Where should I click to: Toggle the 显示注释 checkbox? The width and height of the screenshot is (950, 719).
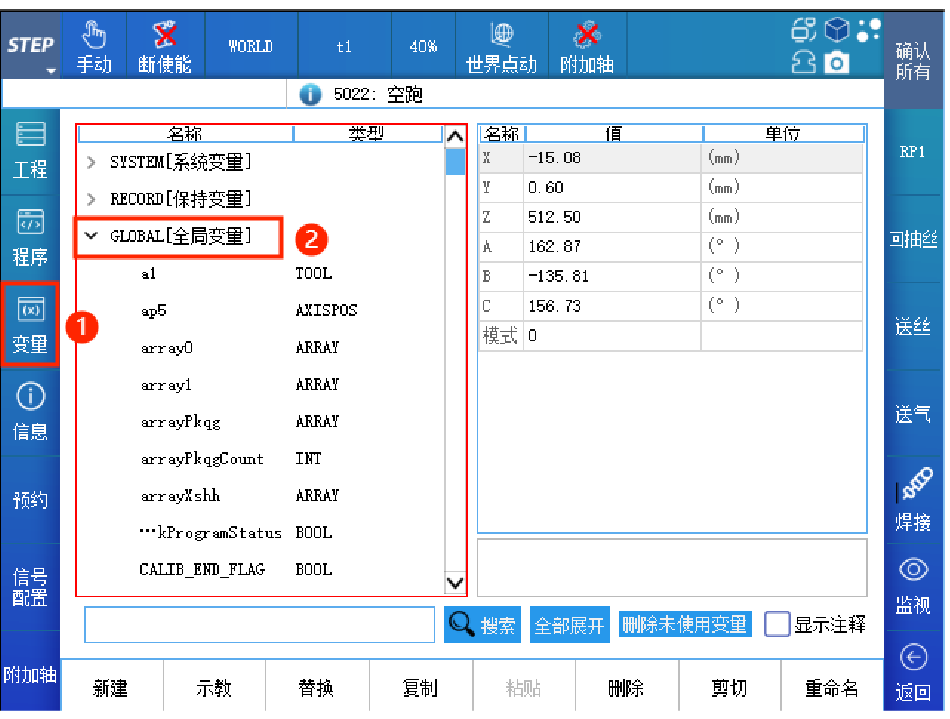pos(777,625)
